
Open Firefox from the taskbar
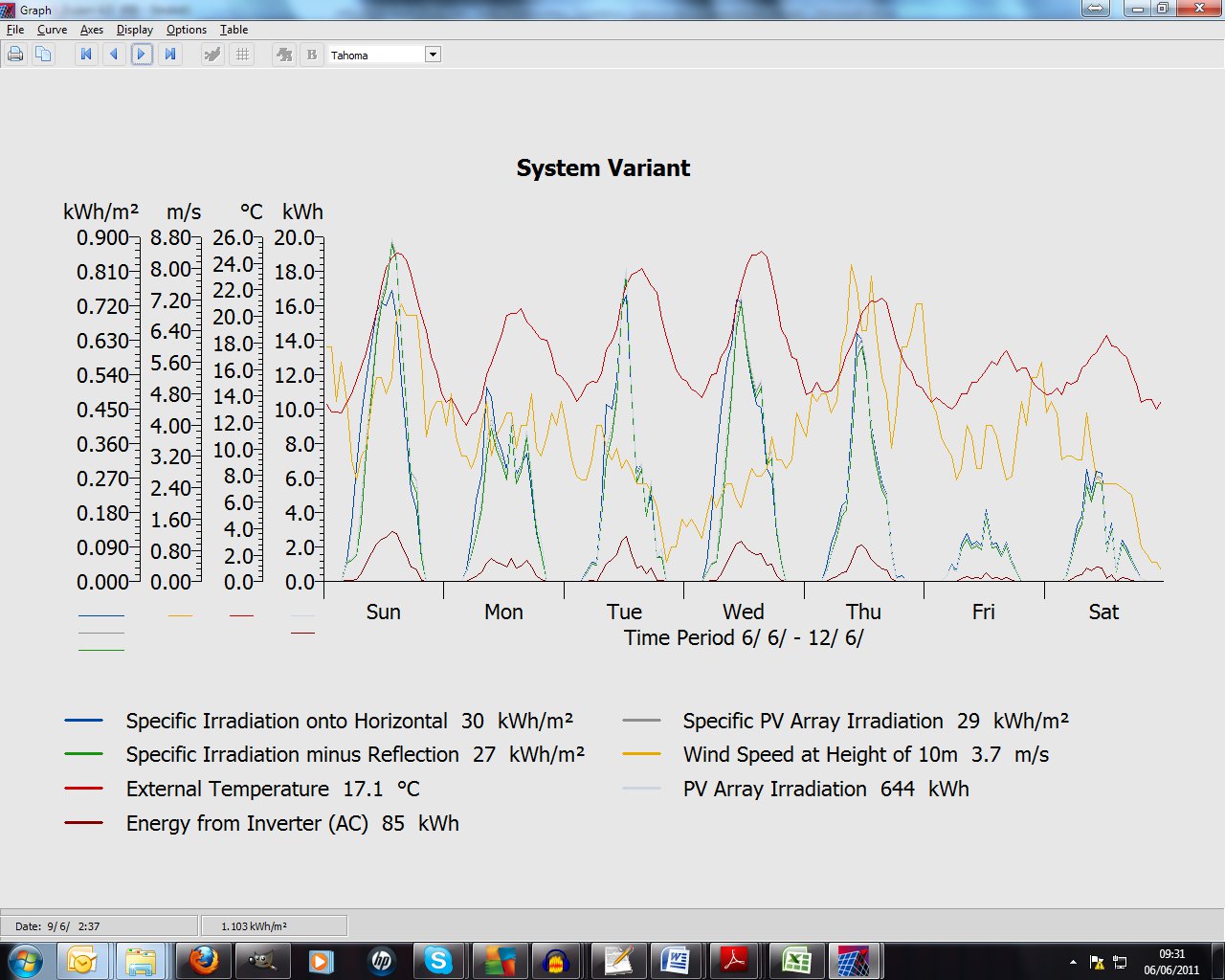click(x=203, y=961)
